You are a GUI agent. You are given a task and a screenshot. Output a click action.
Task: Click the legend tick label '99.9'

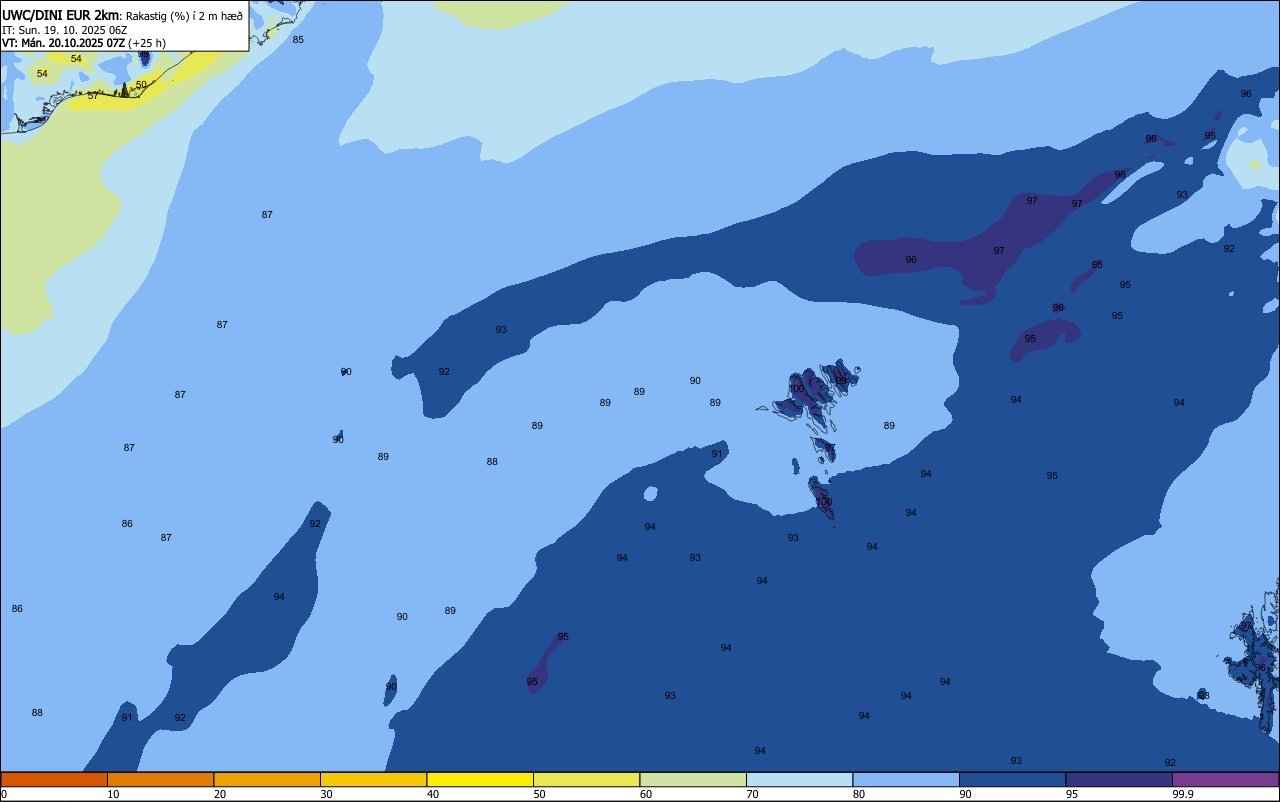tap(1183, 794)
